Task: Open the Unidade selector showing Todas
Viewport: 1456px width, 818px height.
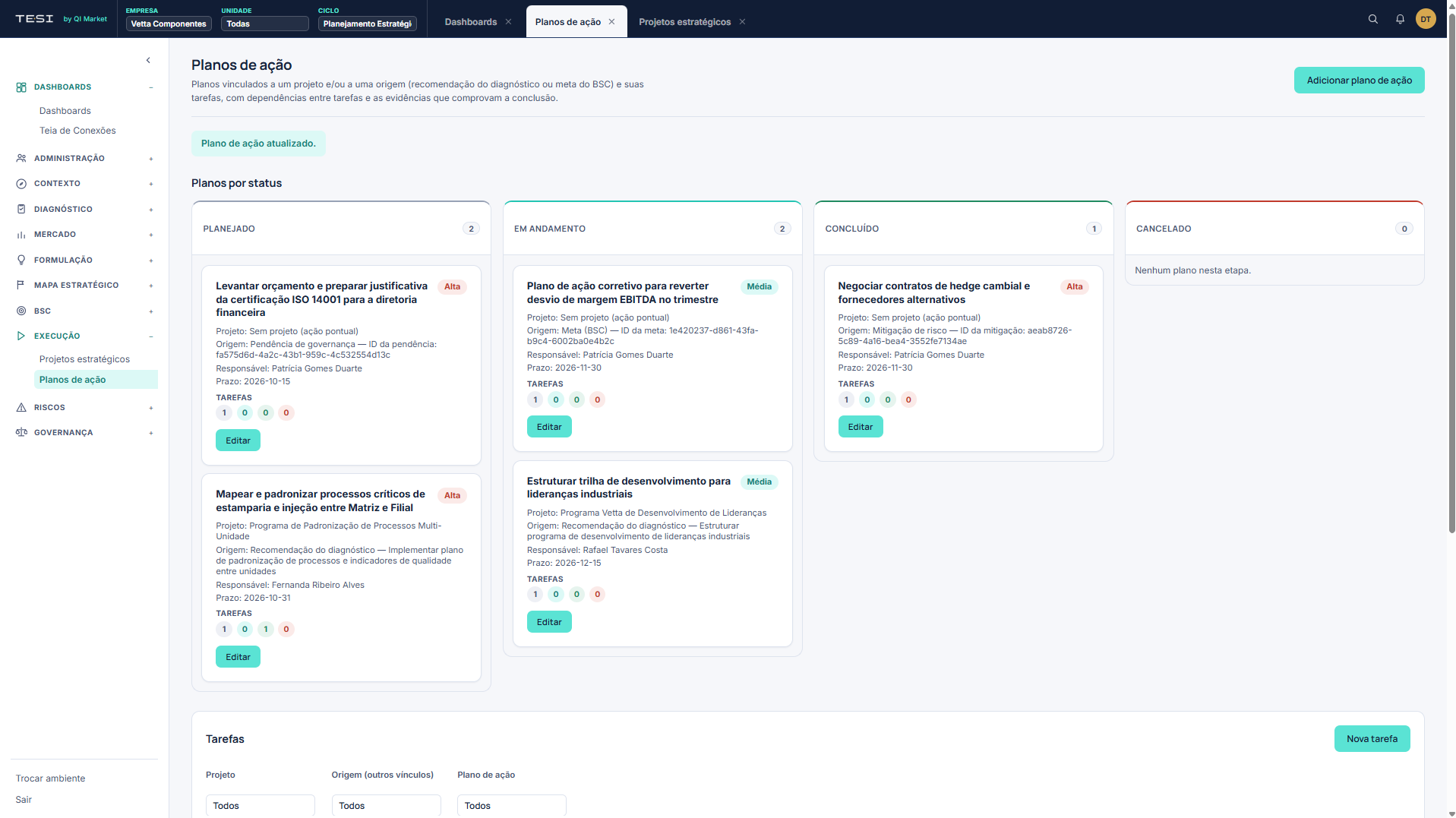Action: click(264, 24)
